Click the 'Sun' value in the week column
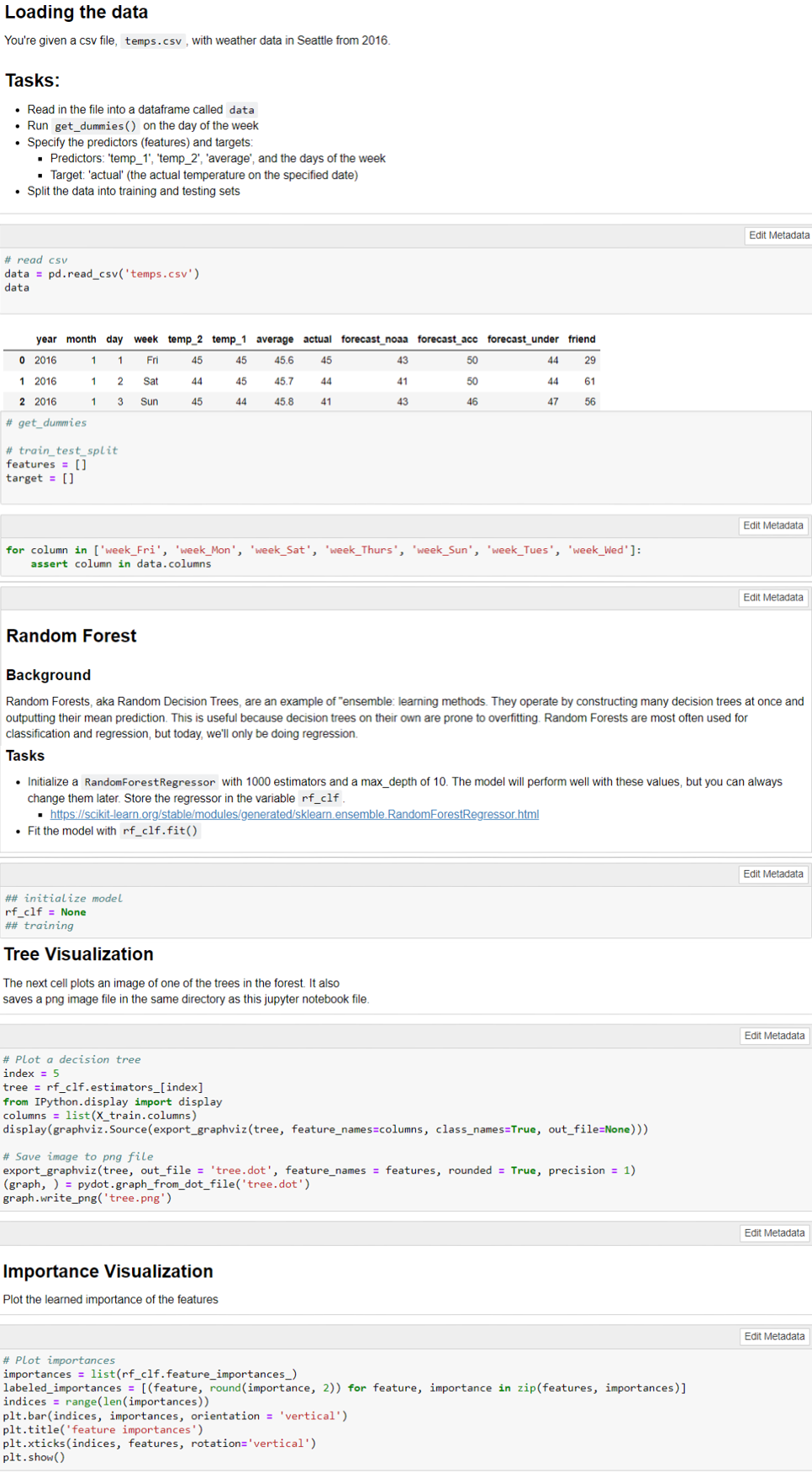The width and height of the screenshot is (812, 1473). point(150,402)
